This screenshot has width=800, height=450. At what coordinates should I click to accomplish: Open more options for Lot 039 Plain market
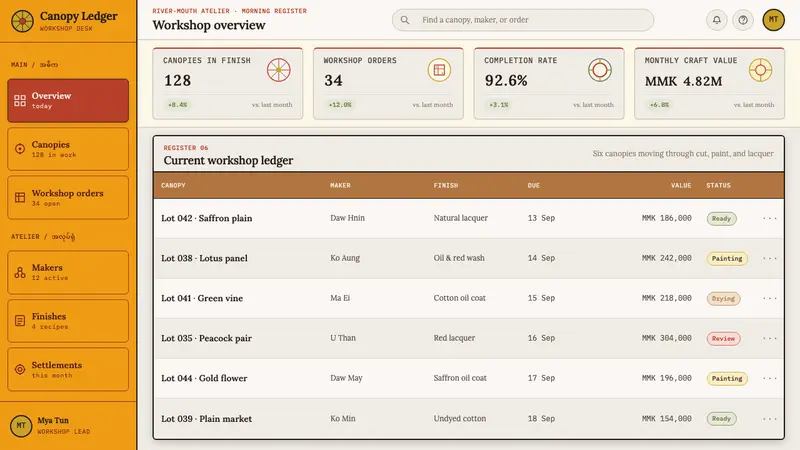pyautogui.click(x=769, y=419)
